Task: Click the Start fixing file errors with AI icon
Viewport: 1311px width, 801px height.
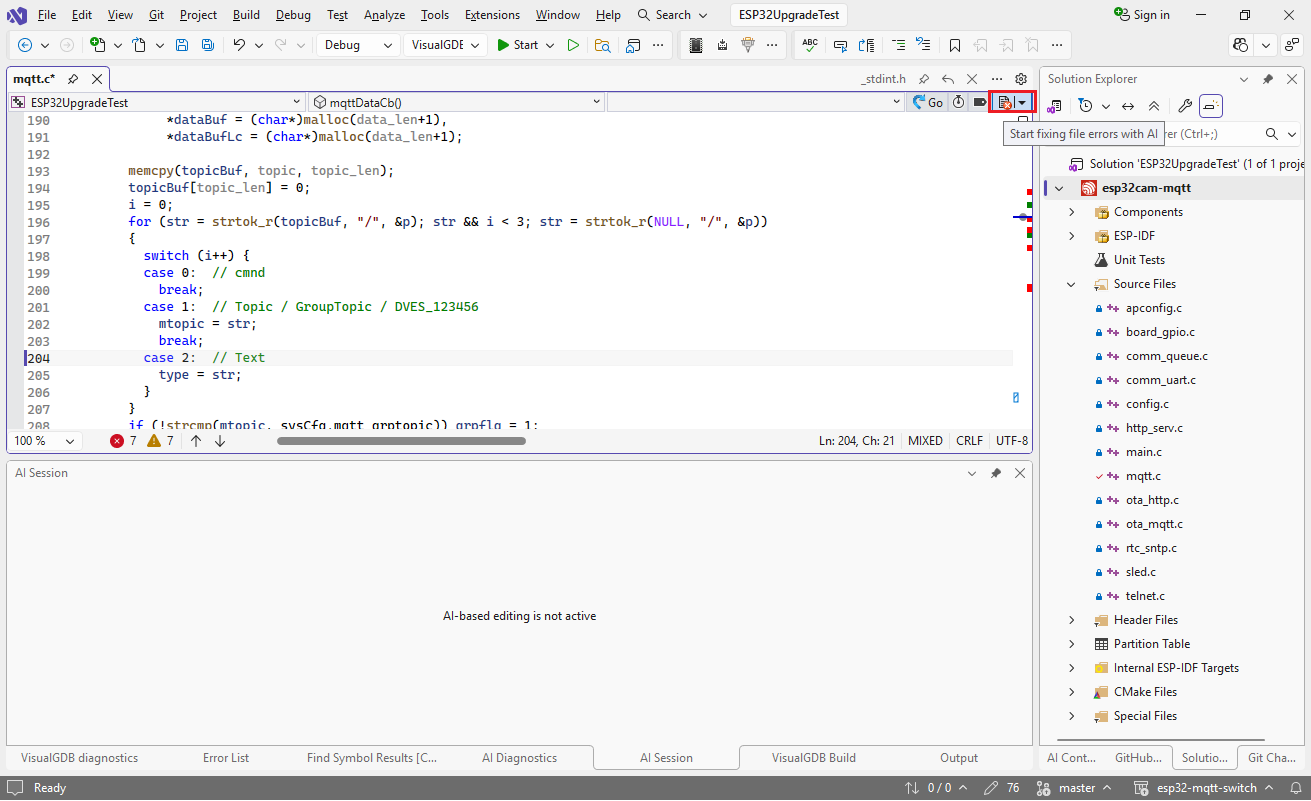Action: (1005, 102)
